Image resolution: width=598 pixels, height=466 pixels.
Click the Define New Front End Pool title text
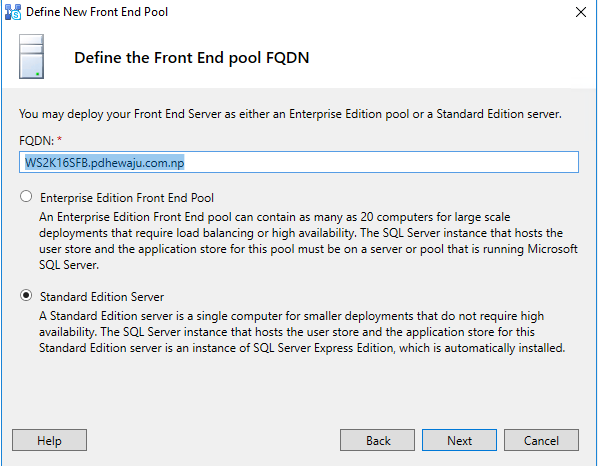[x=97, y=12]
